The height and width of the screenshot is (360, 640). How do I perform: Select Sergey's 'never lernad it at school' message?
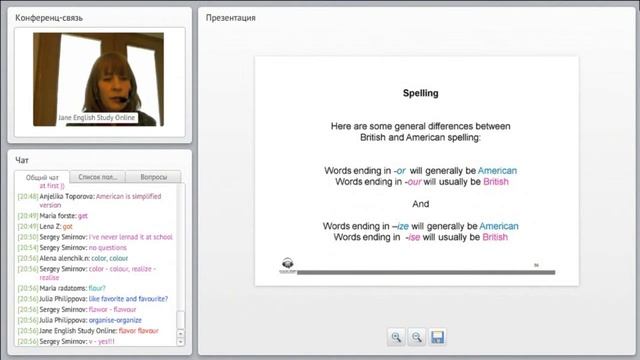point(96,237)
